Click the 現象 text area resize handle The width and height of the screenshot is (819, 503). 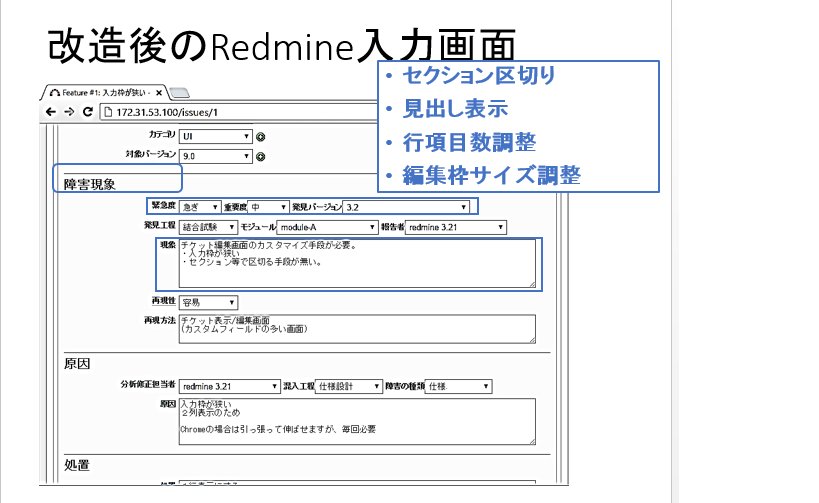[x=532, y=284]
